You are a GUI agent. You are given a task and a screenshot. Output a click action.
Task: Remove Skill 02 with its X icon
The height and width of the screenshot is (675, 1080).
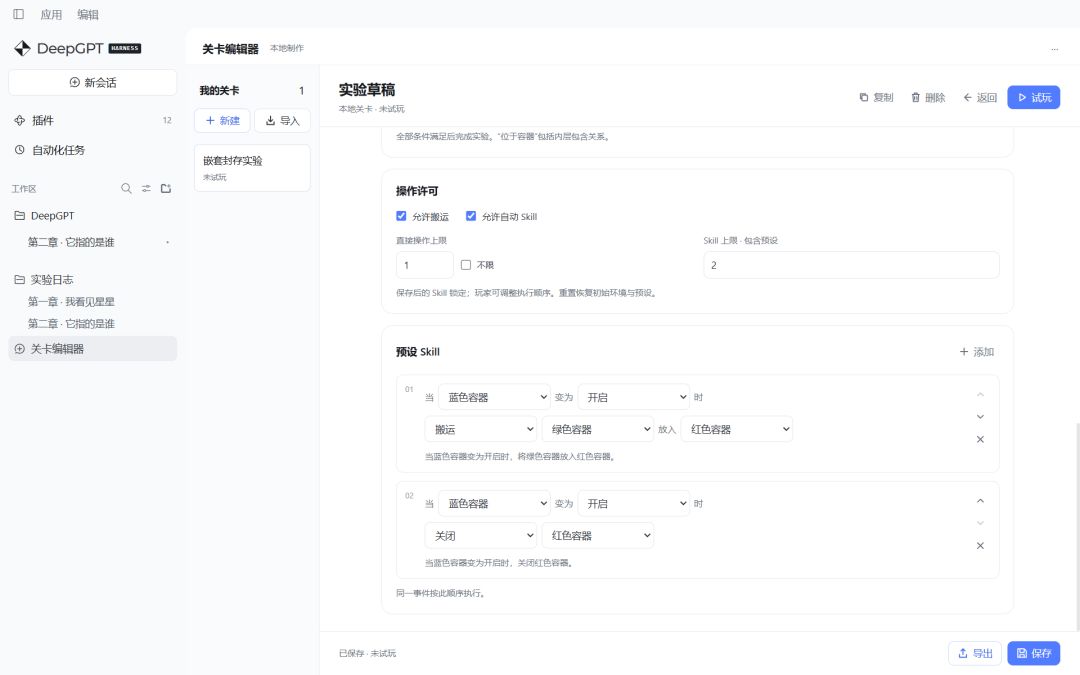pos(980,546)
